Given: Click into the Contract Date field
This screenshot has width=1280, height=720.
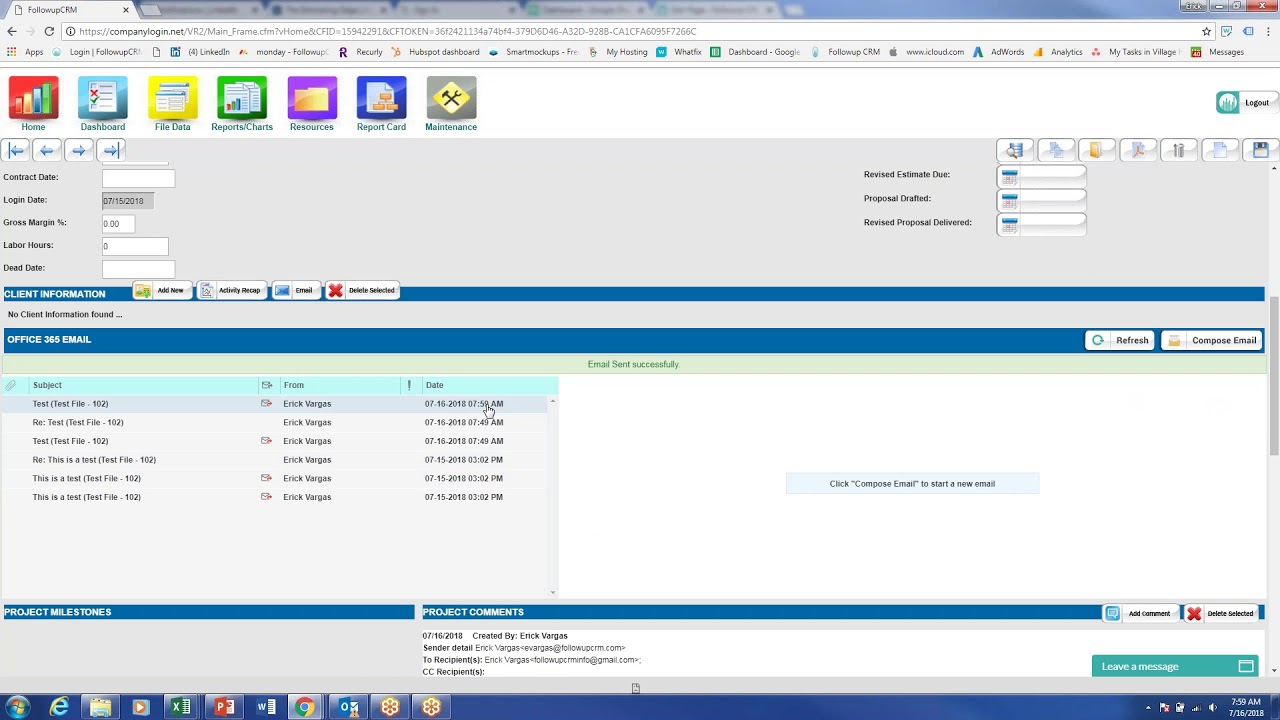Looking at the screenshot, I should (138, 178).
